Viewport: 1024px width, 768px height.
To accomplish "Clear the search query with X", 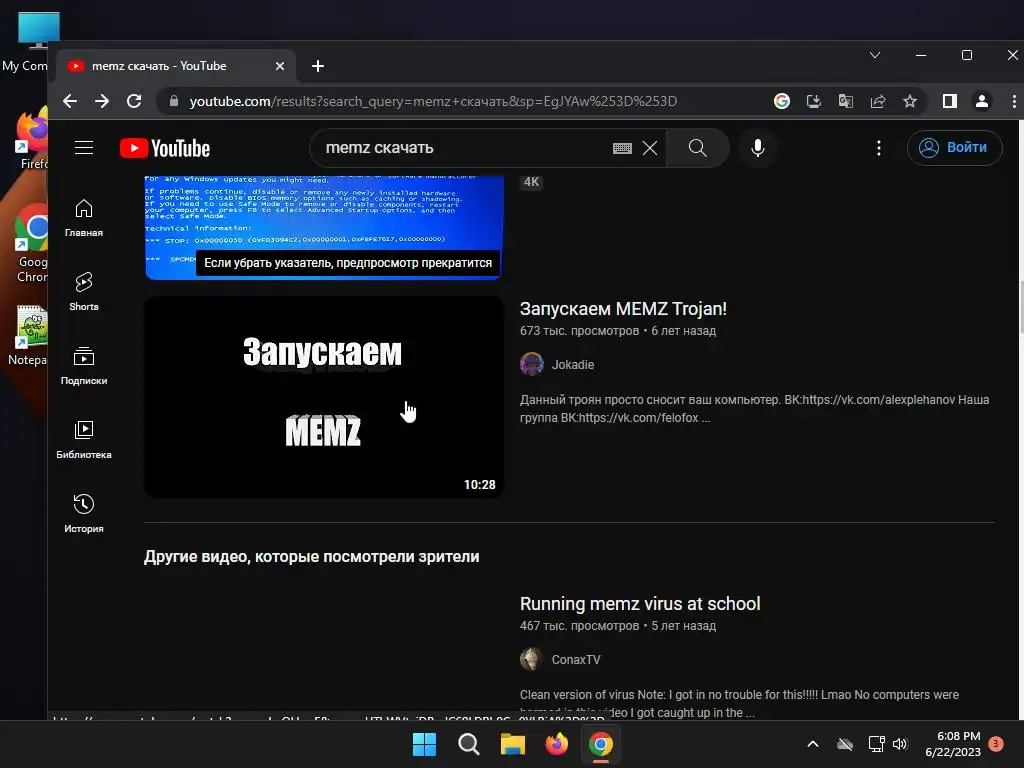I will pyautogui.click(x=650, y=148).
